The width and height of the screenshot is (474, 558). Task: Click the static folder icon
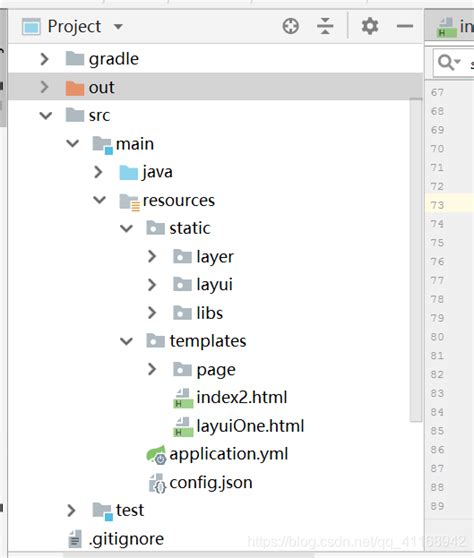(x=156, y=228)
